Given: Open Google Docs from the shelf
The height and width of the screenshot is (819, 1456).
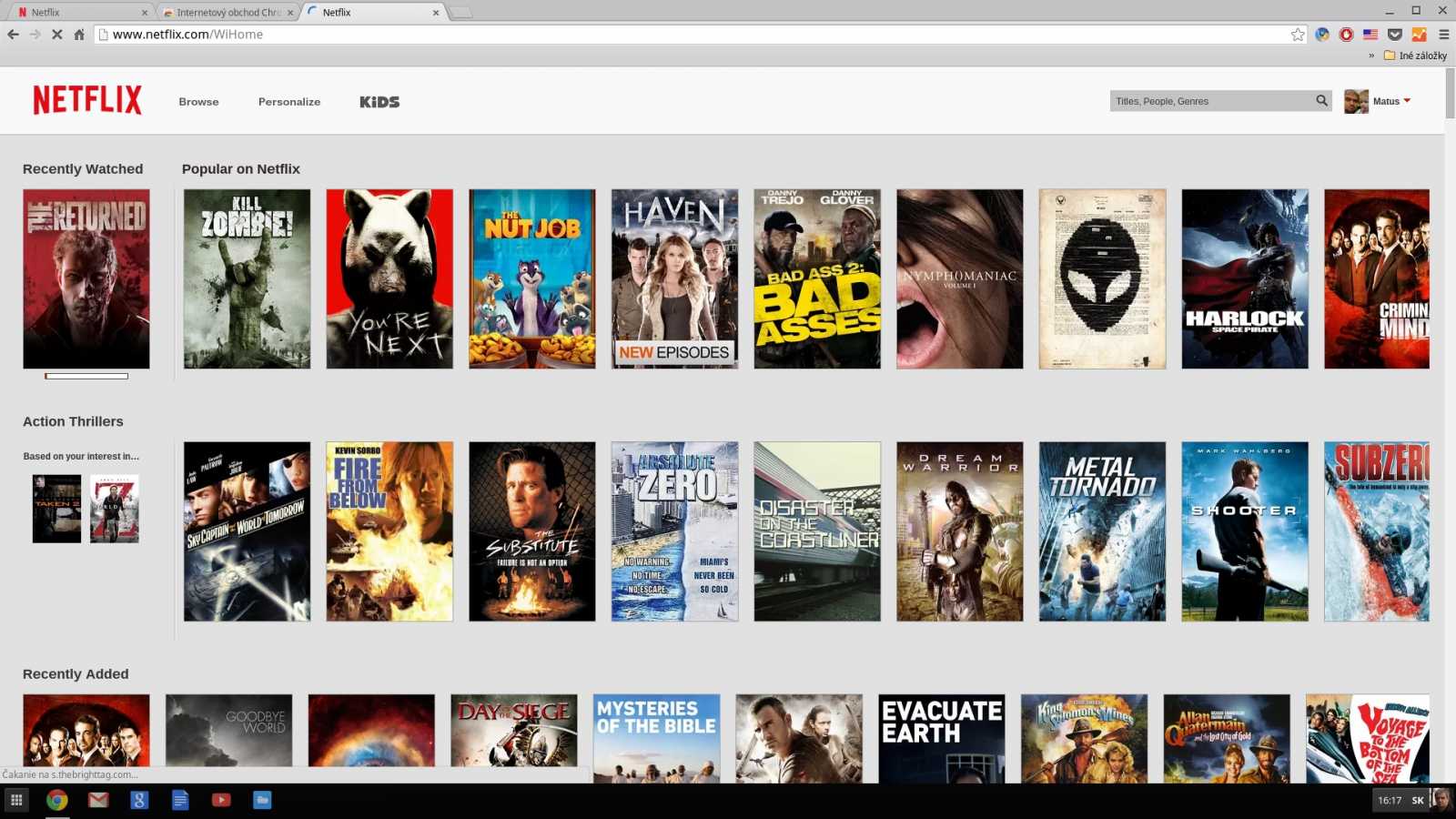Looking at the screenshot, I should click(180, 800).
